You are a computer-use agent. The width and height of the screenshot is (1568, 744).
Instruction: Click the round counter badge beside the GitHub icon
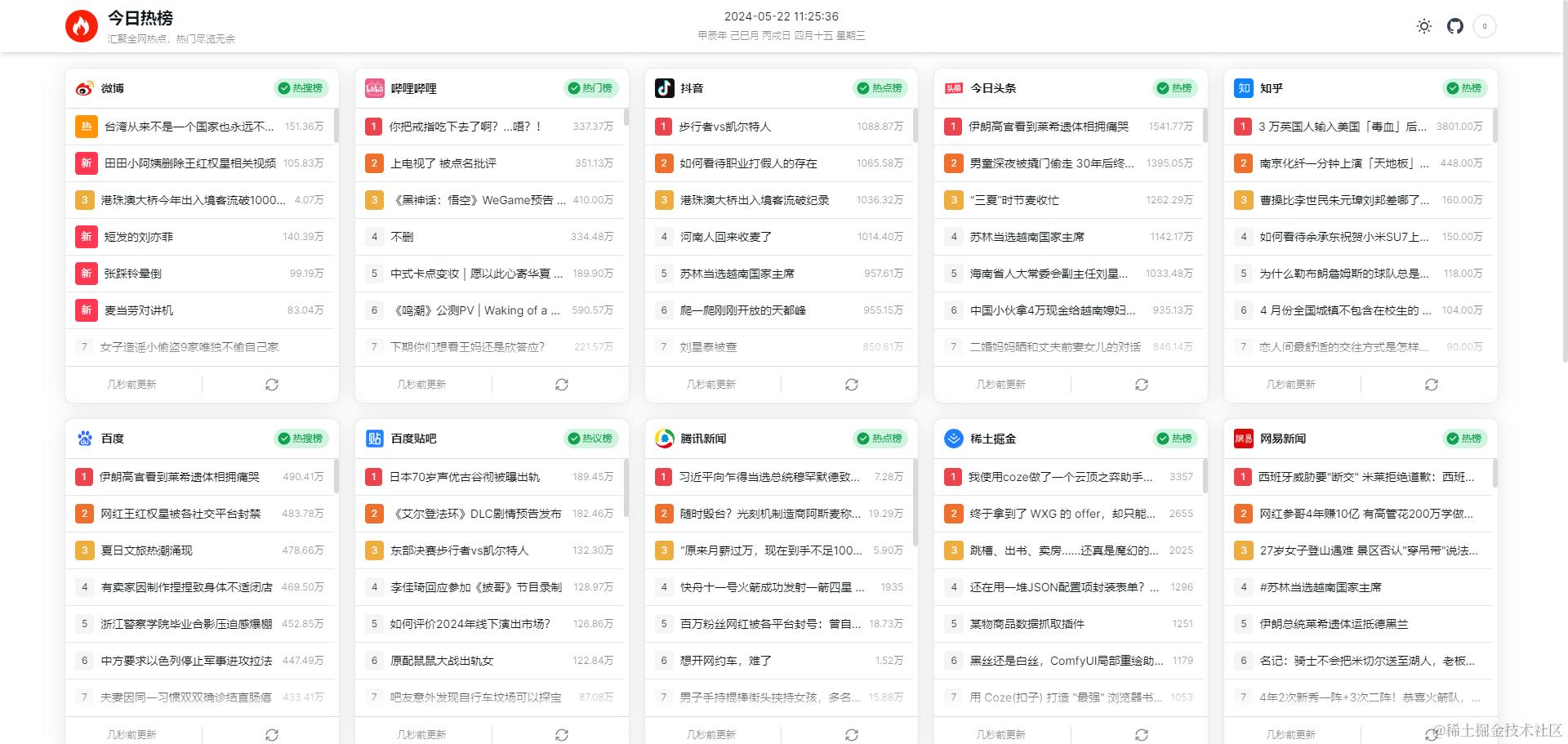[1485, 26]
